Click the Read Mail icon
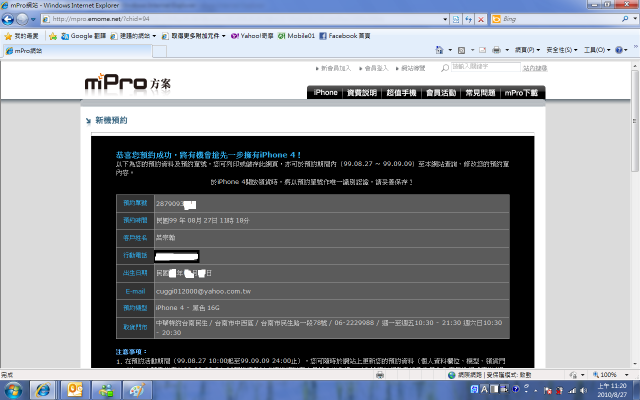640x400 pixels. (482, 50)
